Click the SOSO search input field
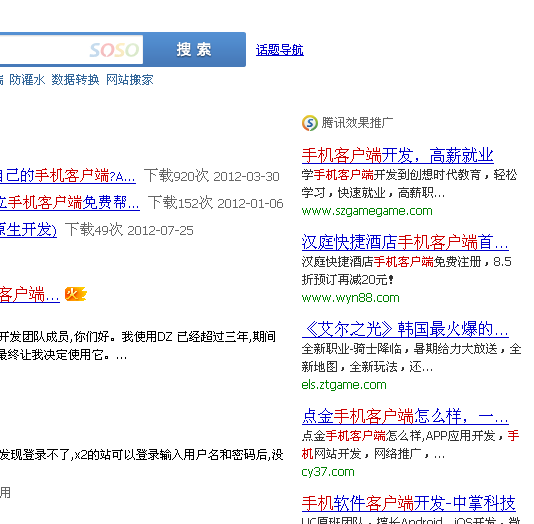 click(x=71, y=50)
